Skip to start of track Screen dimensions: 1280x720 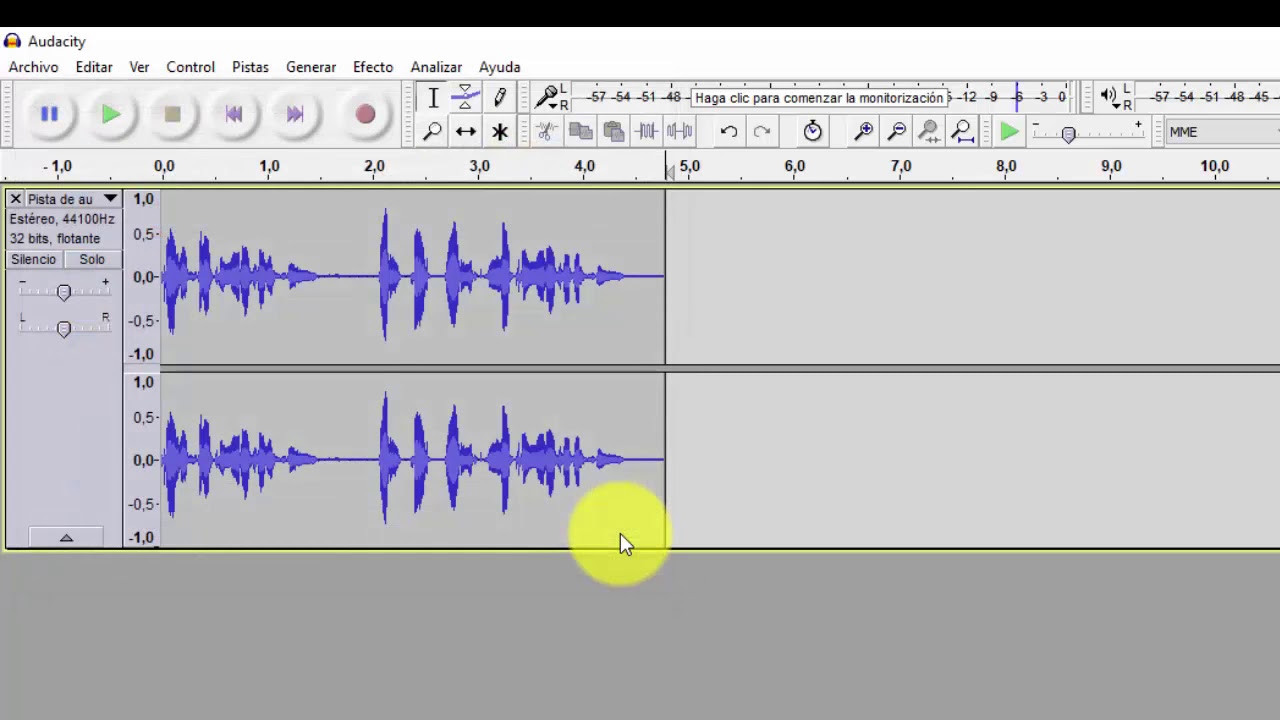pyautogui.click(x=234, y=114)
